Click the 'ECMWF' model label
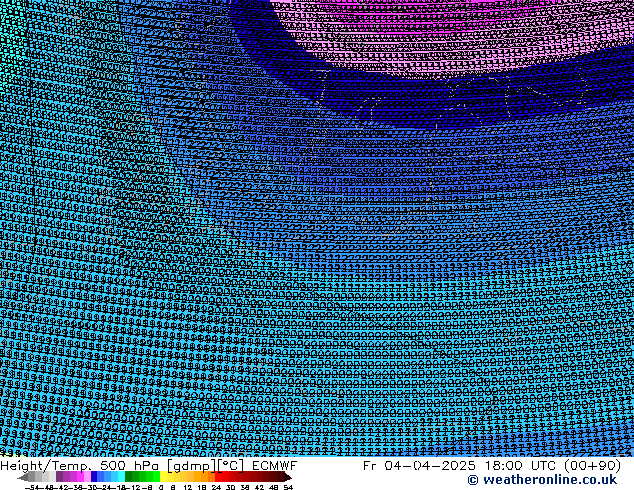 275,466
